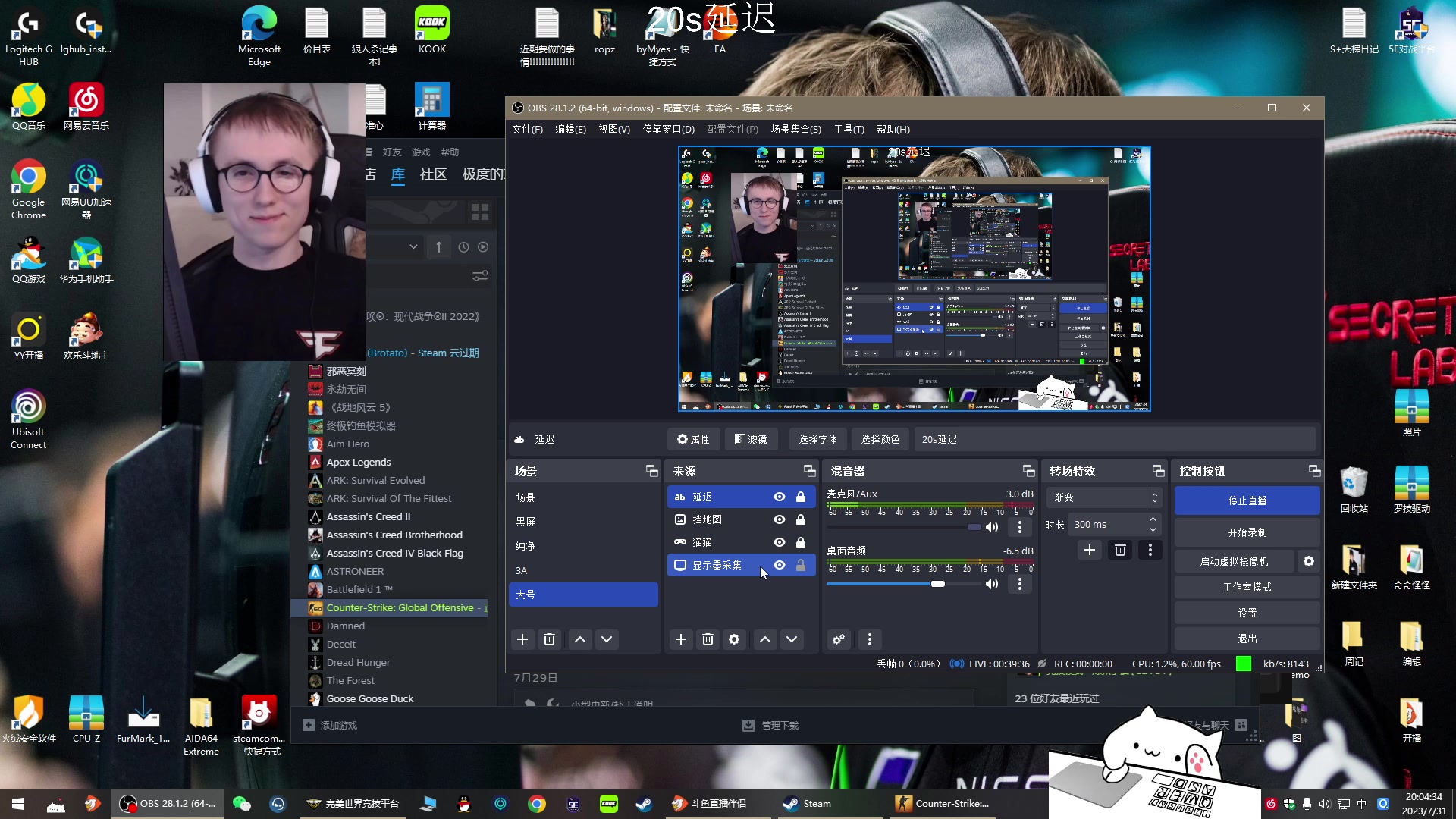Open 麦克风/Aux three-dot options
This screenshot has width=1456, height=819.
click(x=1020, y=526)
